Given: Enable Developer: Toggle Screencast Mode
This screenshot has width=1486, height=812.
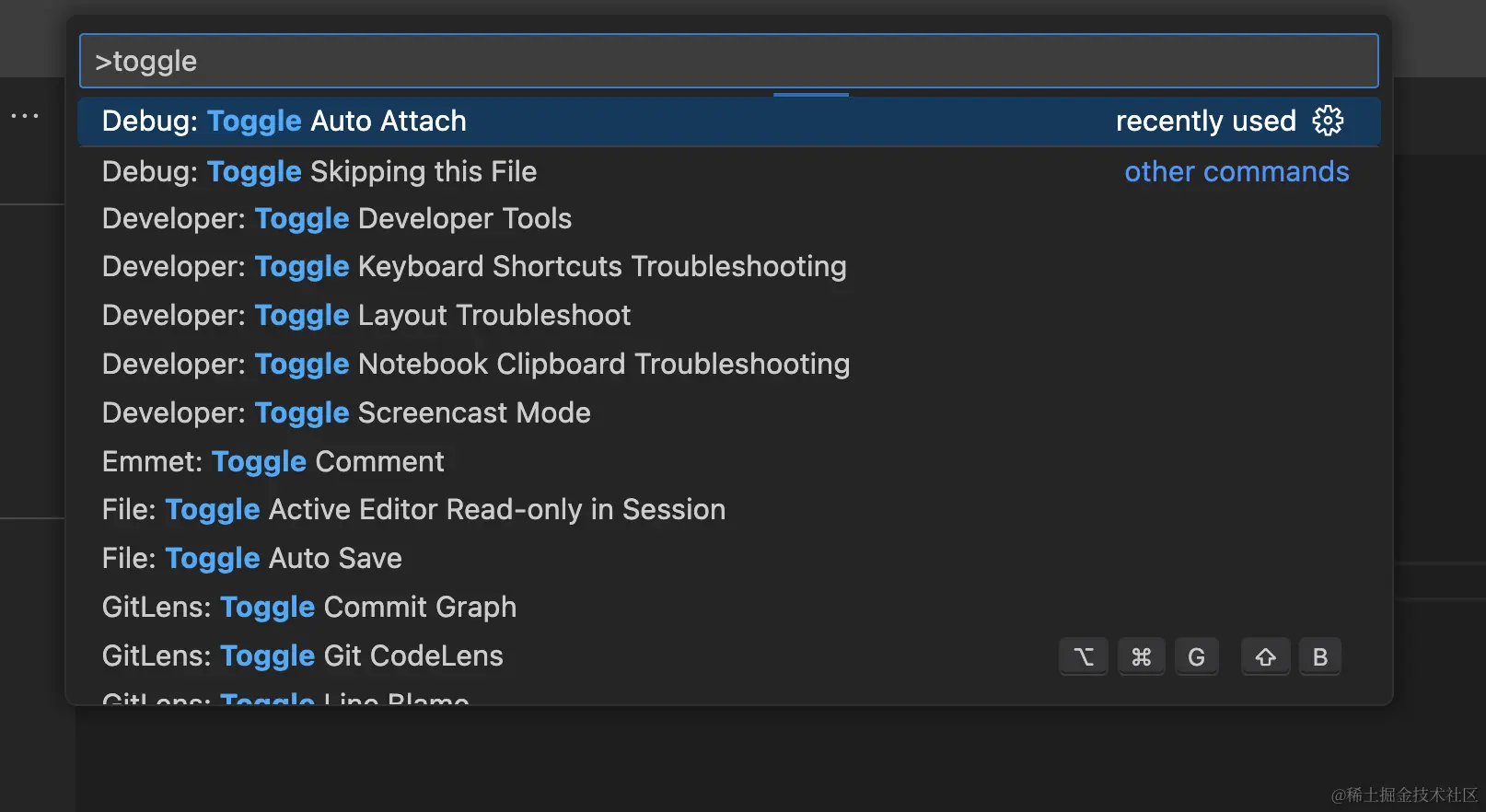Looking at the screenshot, I should point(346,413).
